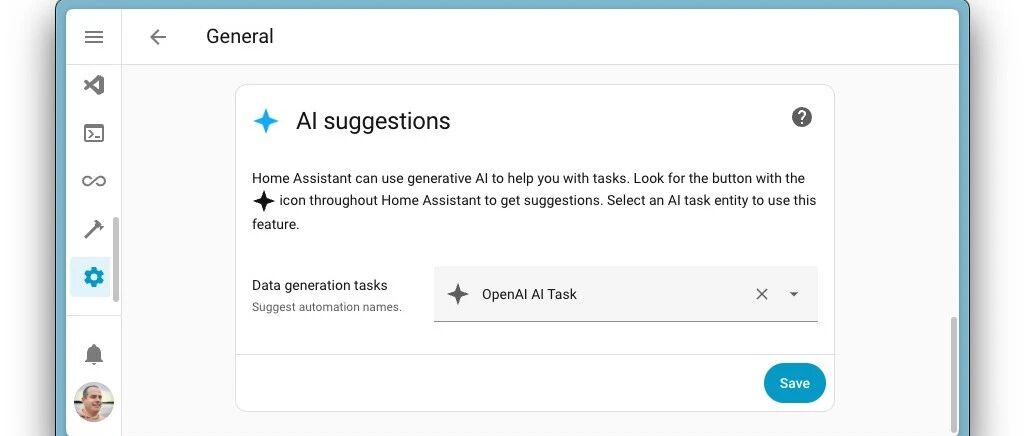Viewport: 1025px width, 436px height.
Task: Open notifications bell
Action: (x=94, y=354)
